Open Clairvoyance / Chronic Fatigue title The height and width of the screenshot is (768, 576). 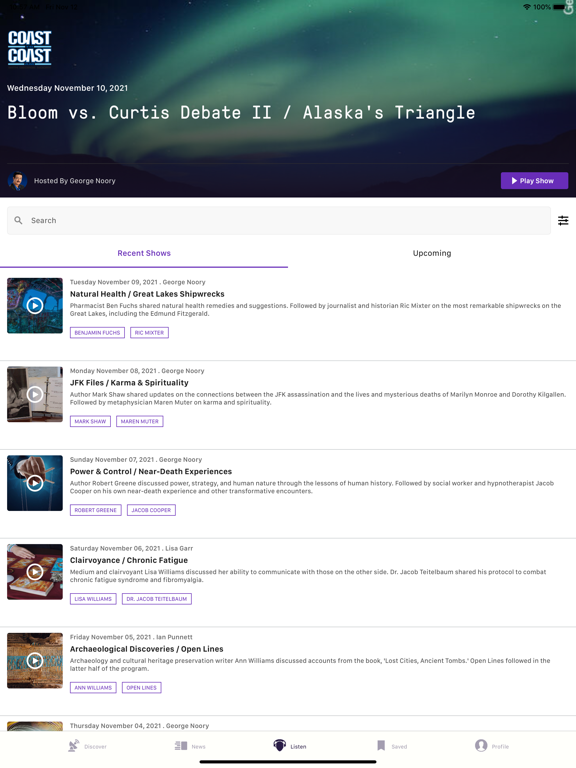coord(129,560)
